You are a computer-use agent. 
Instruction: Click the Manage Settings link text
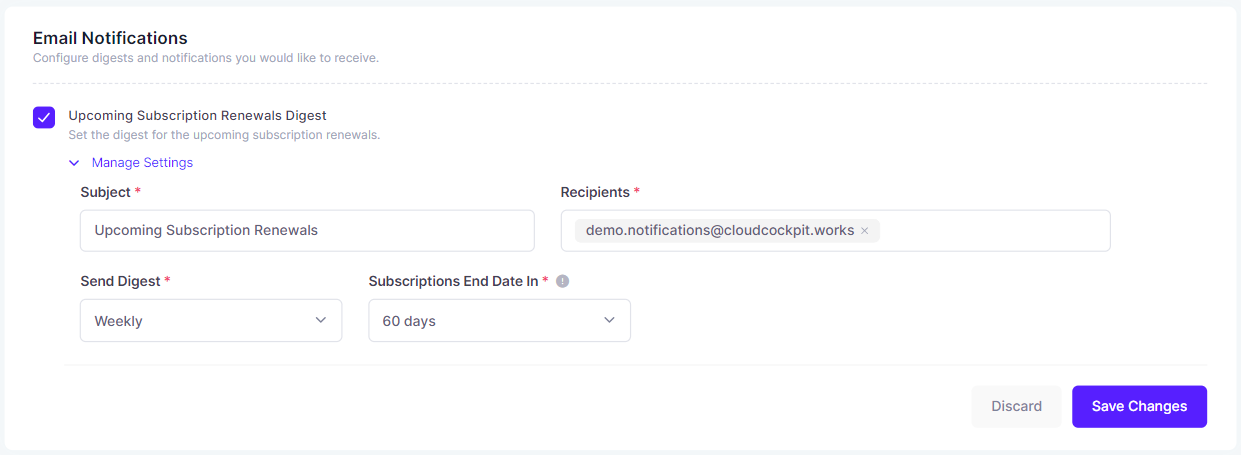(x=142, y=162)
